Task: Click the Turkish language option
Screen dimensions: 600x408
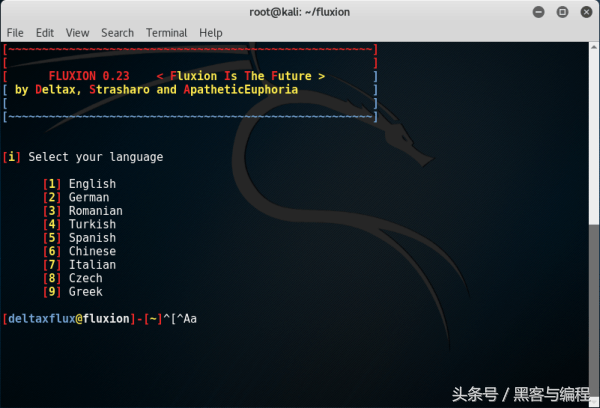Action: pos(80,224)
